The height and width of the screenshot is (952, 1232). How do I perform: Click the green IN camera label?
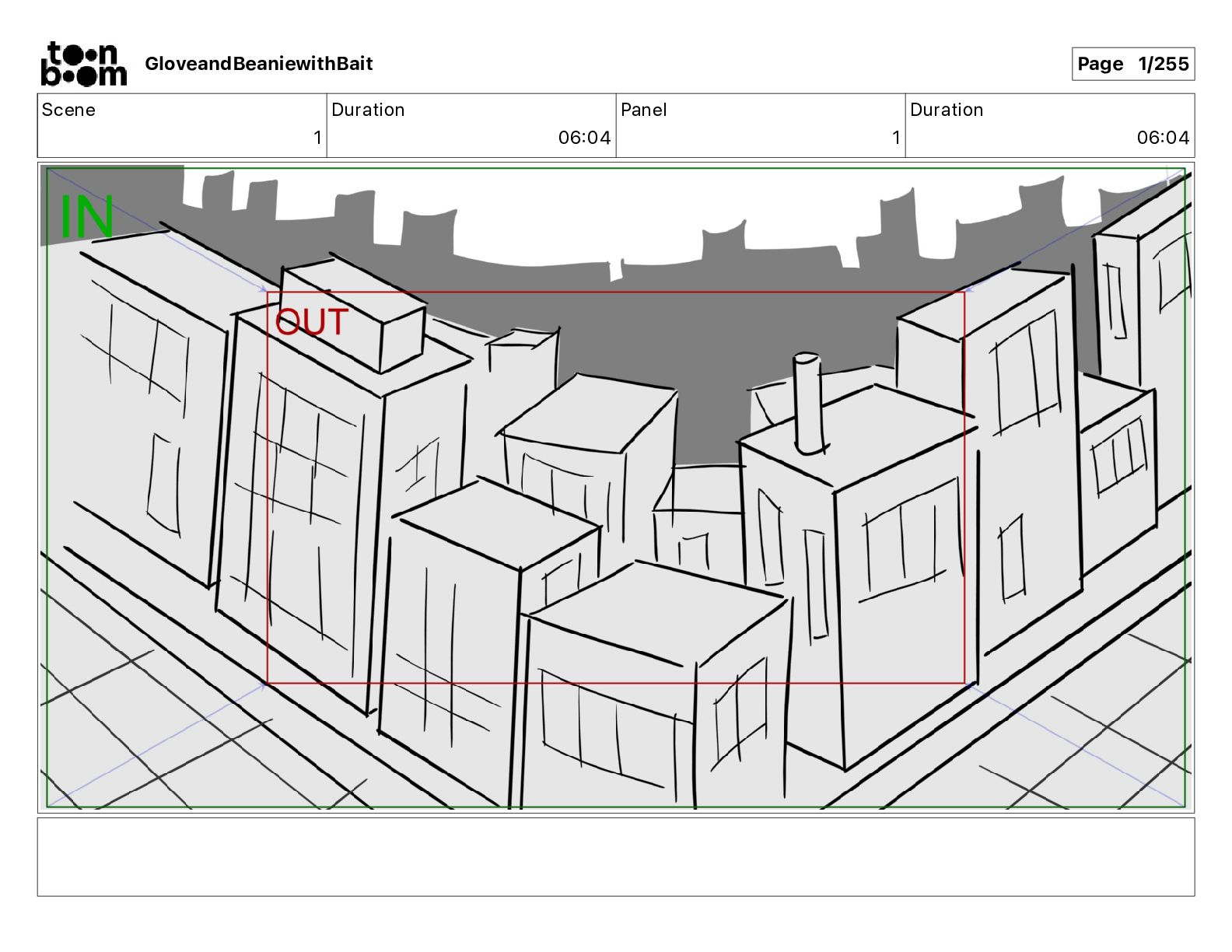click(x=87, y=217)
